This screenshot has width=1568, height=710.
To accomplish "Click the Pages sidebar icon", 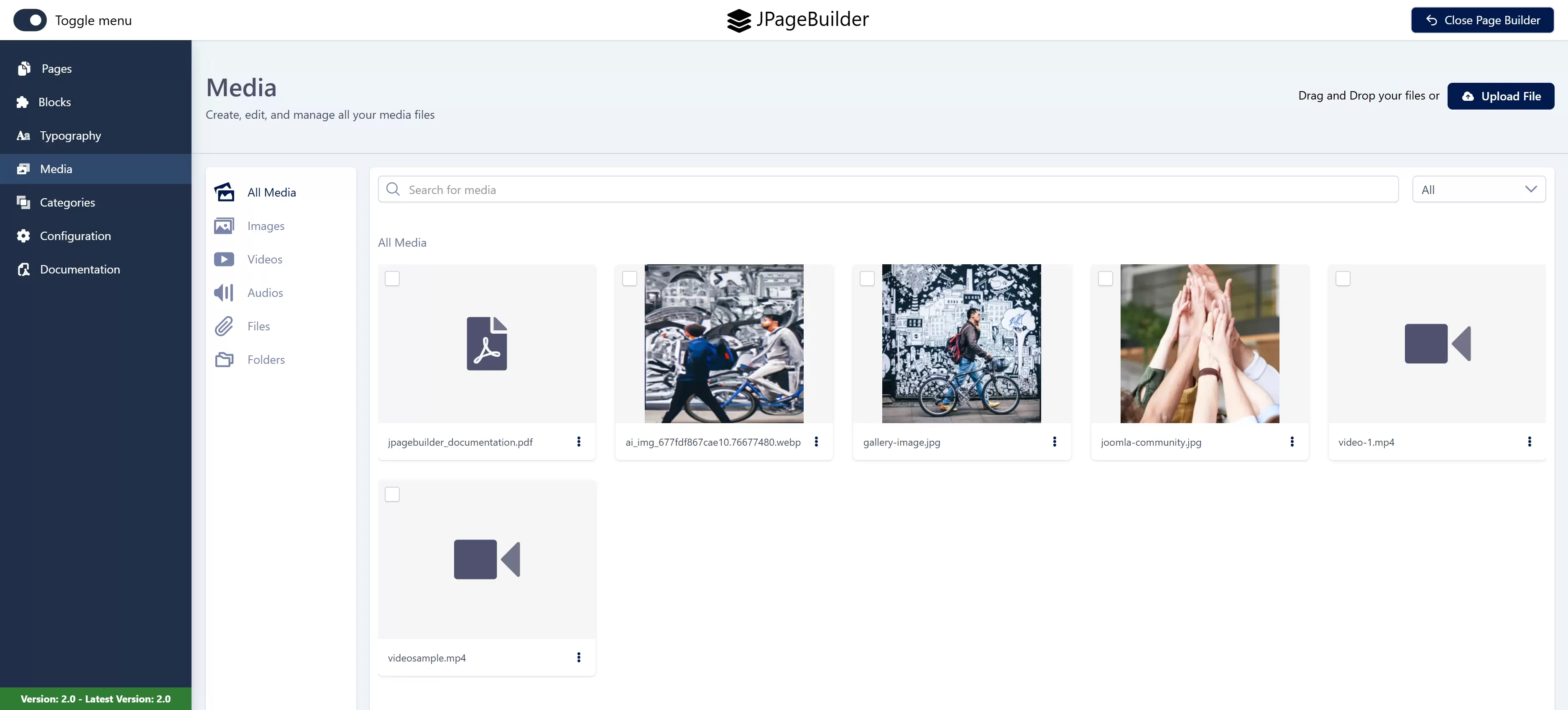I will coord(24,68).
